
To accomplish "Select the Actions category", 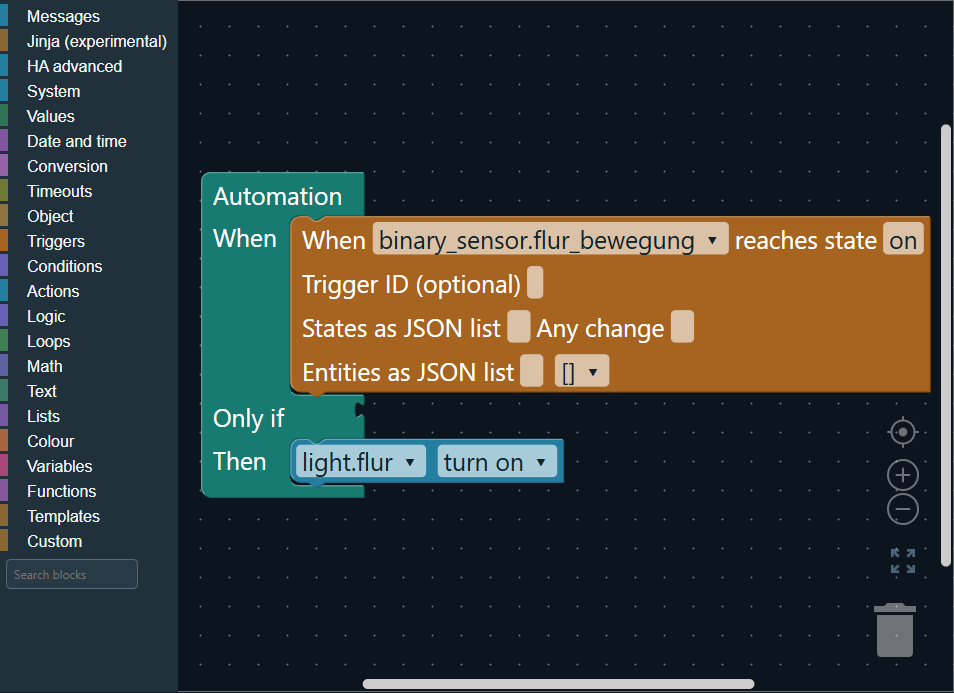I will click(x=89, y=291).
